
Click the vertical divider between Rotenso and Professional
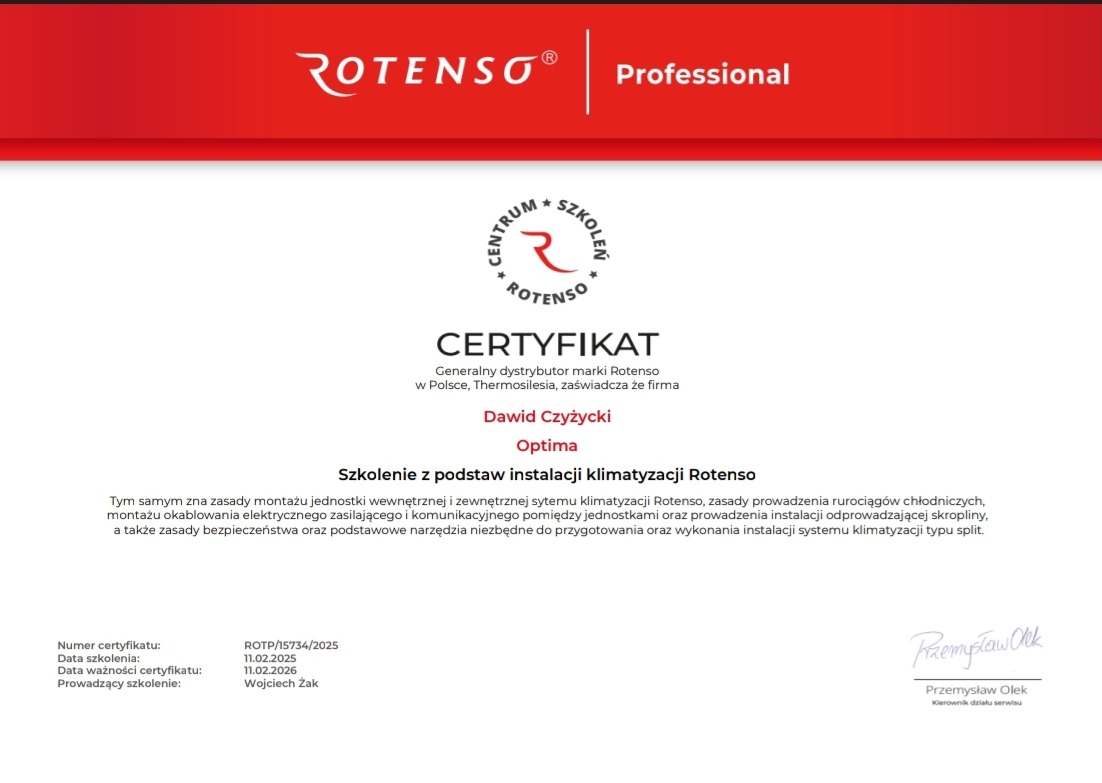coord(586,72)
